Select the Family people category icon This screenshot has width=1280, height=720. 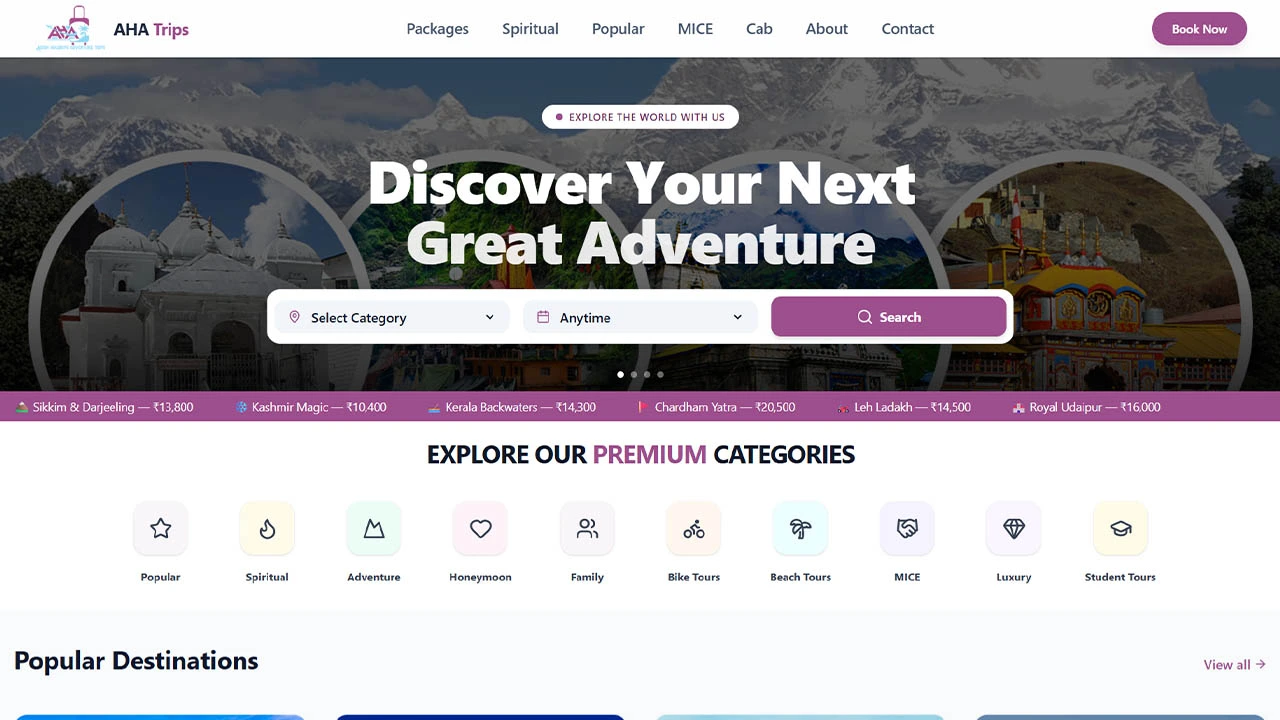[587, 528]
